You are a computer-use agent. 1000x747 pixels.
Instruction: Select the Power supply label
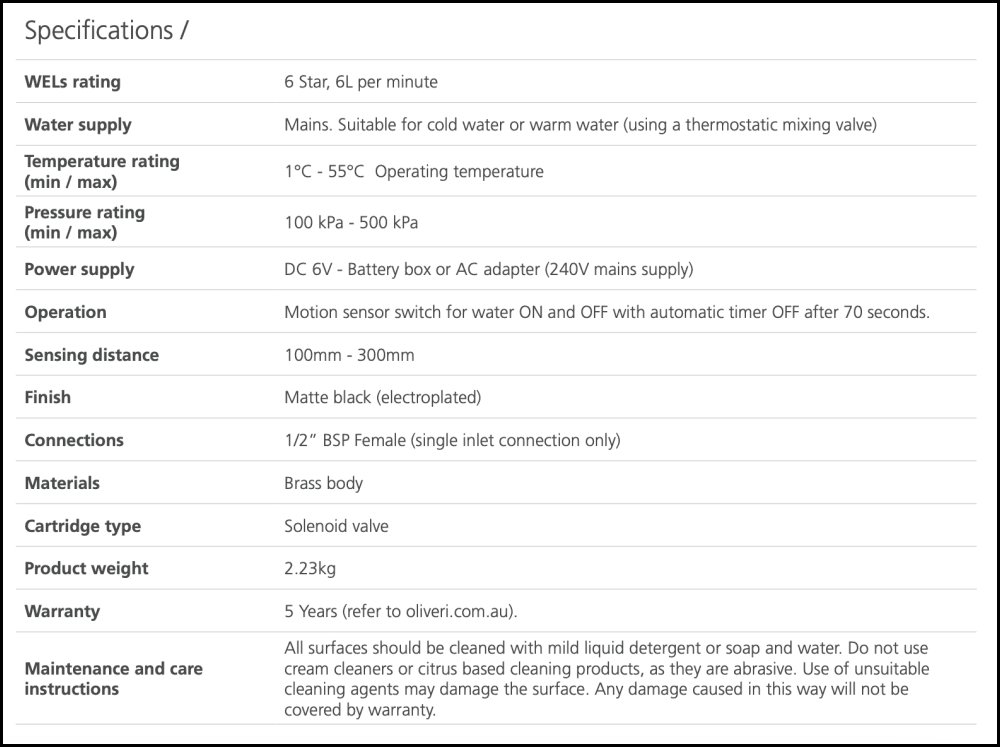79,269
